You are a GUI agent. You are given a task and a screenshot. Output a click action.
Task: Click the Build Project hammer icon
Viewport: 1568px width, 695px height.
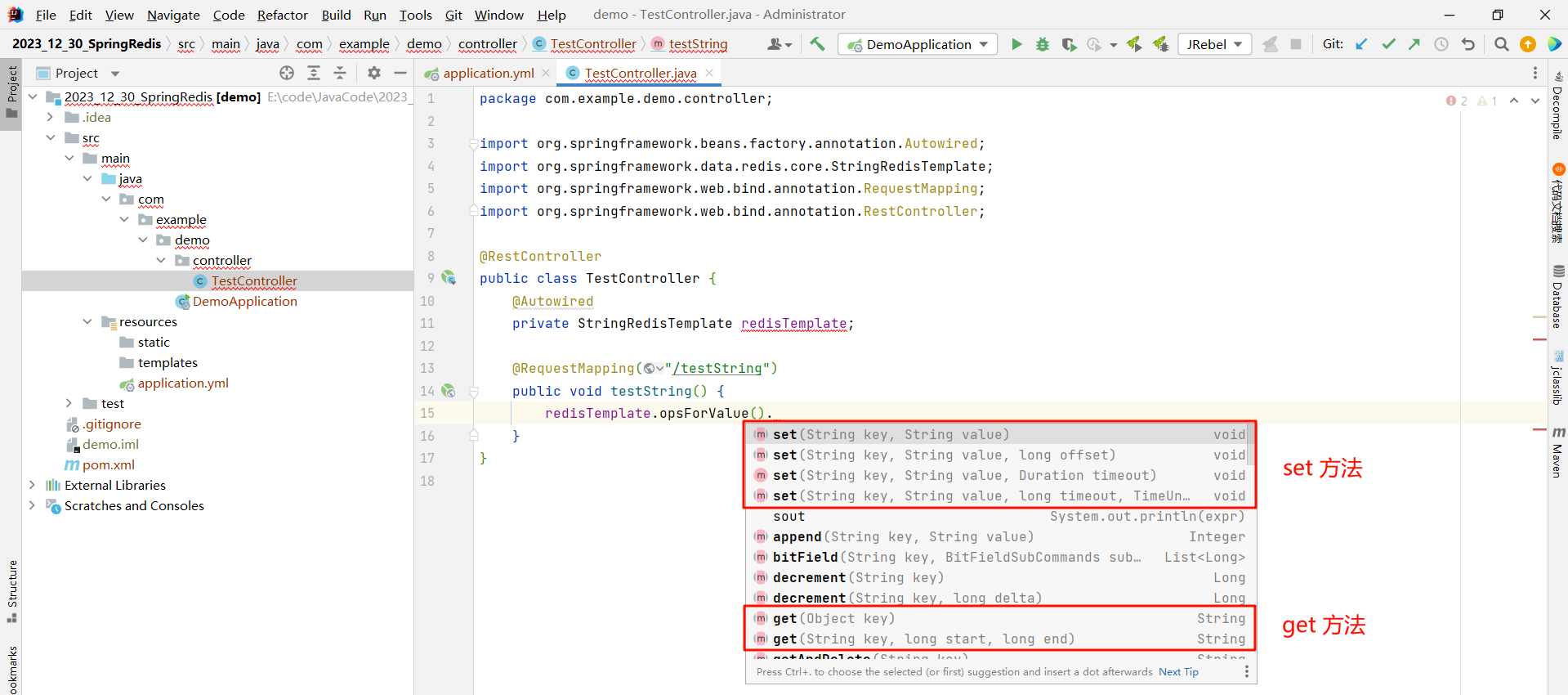tap(817, 44)
